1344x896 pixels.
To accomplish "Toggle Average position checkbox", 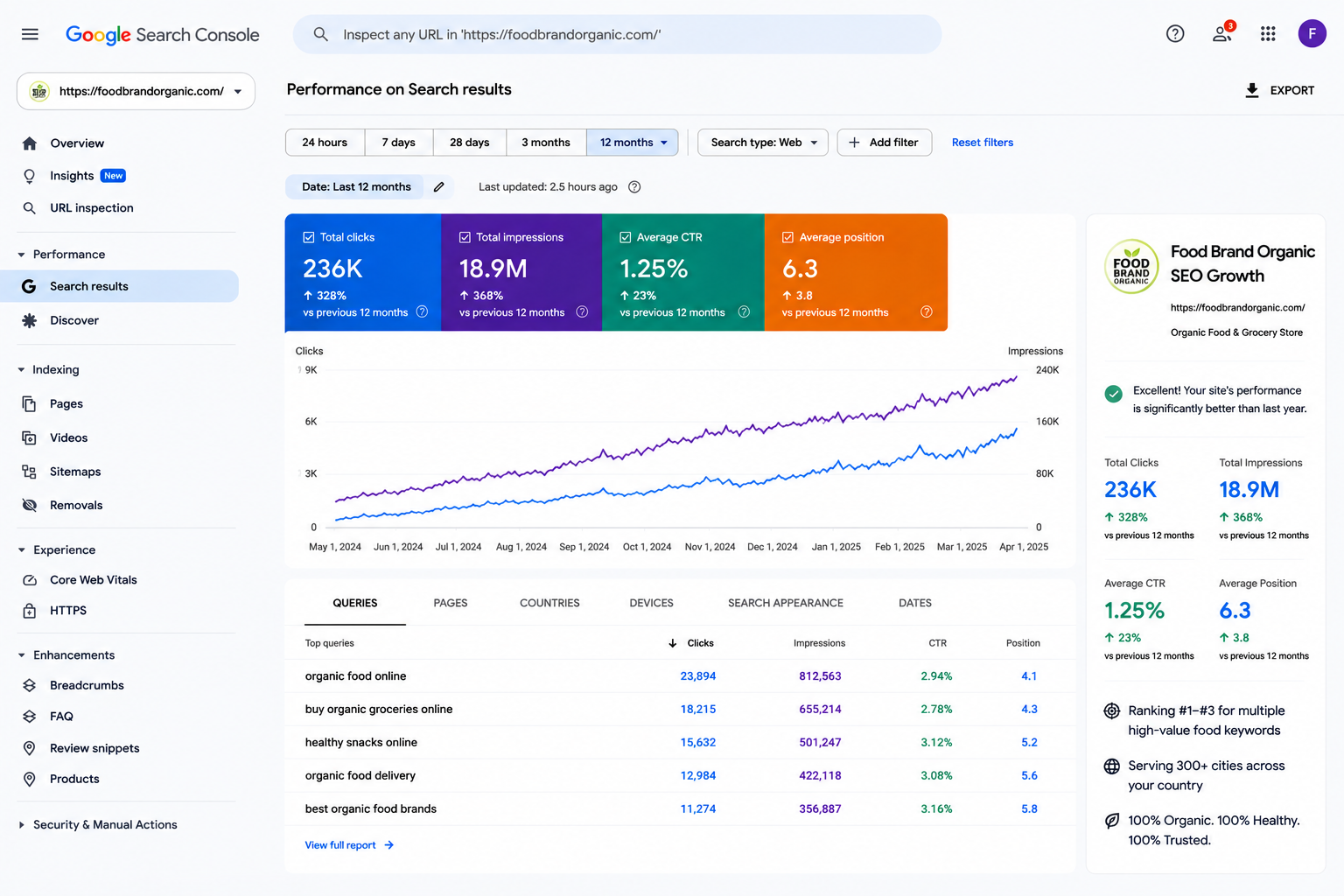I will [787, 237].
